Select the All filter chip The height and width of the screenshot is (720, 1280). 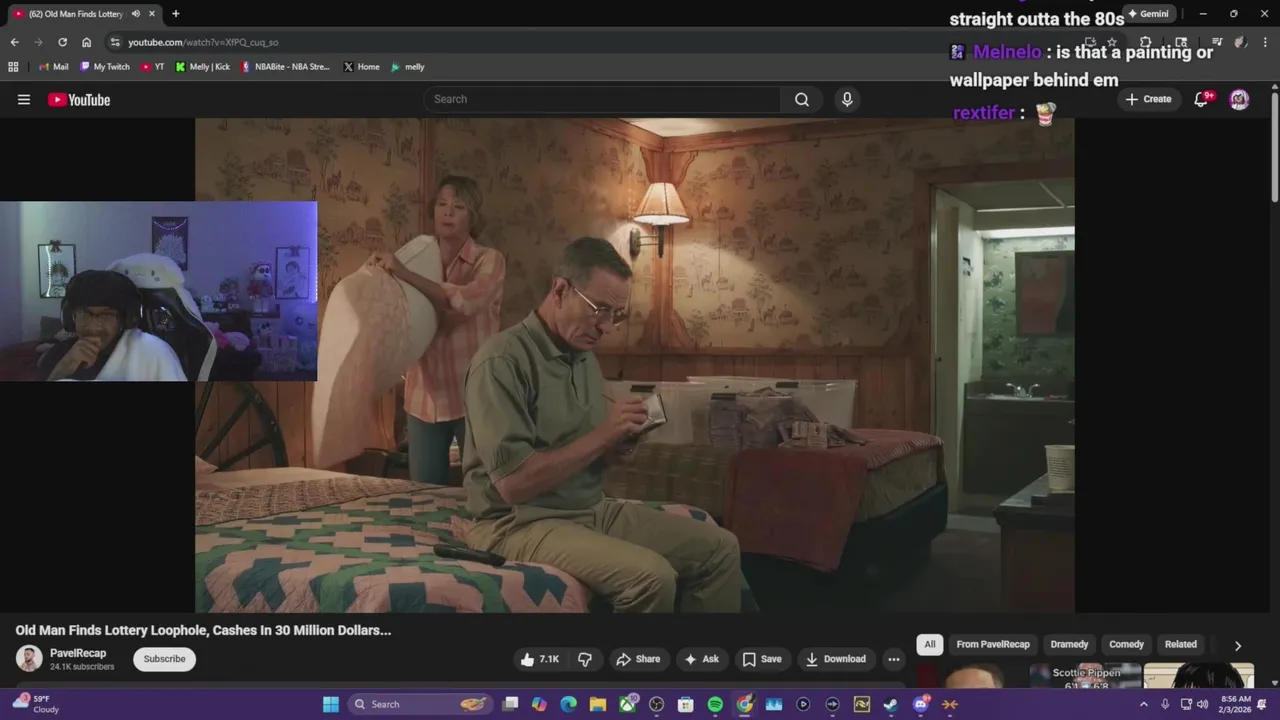click(x=930, y=645)
